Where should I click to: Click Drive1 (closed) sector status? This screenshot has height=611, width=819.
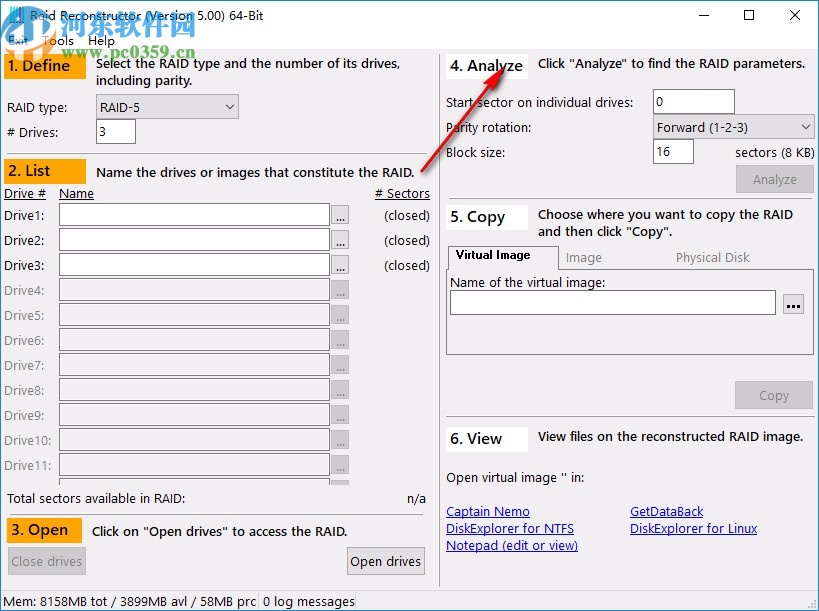(407, 215)
